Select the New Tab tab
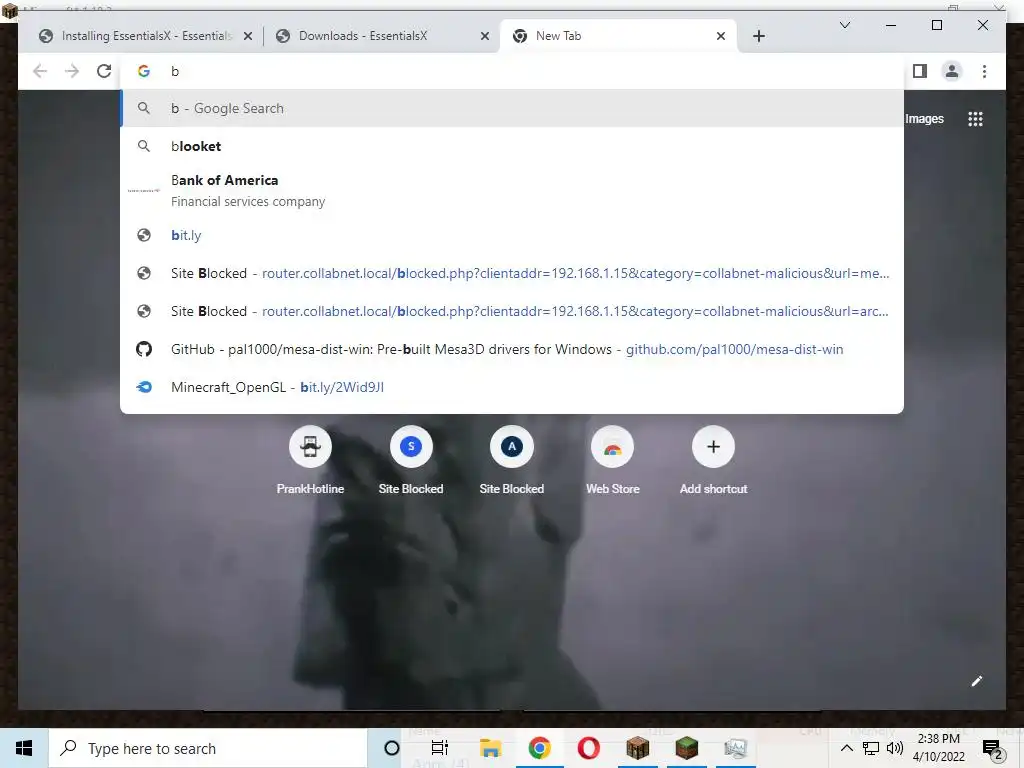Screen dimensions: 1024x768 coord(617,36)
